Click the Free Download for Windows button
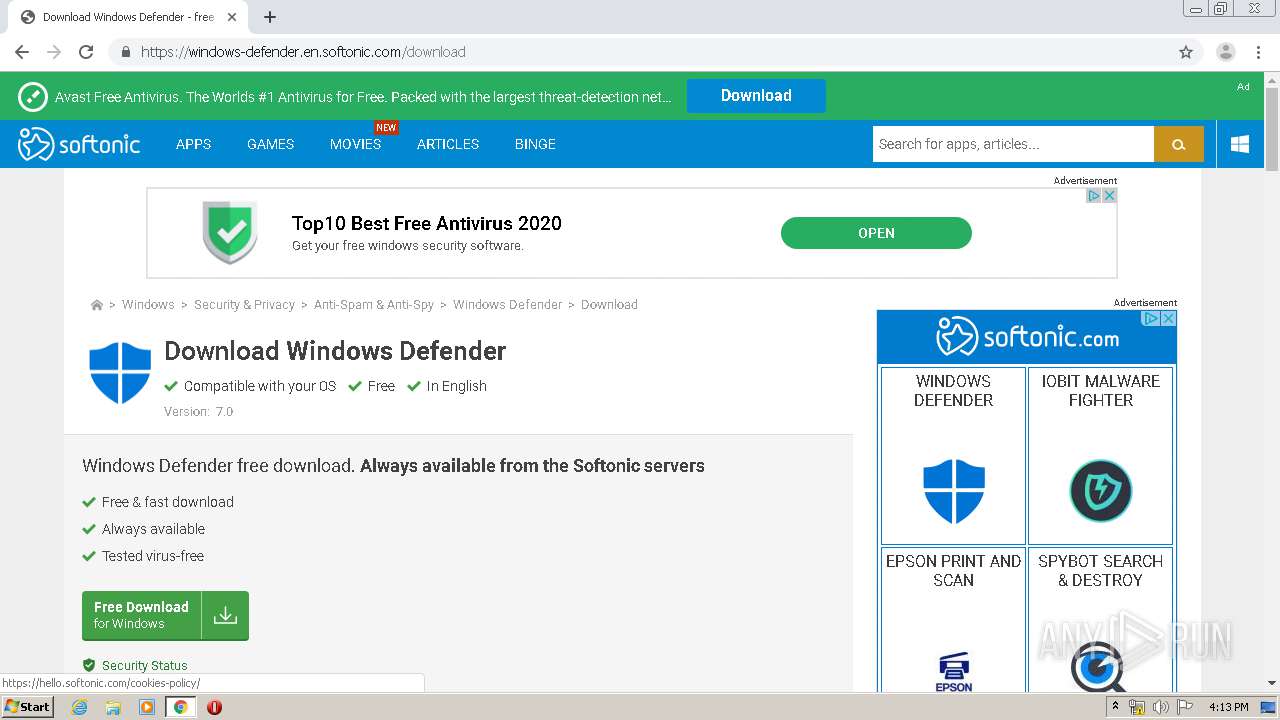Viewport: 1280px width, 720px height. coord(165,615)
